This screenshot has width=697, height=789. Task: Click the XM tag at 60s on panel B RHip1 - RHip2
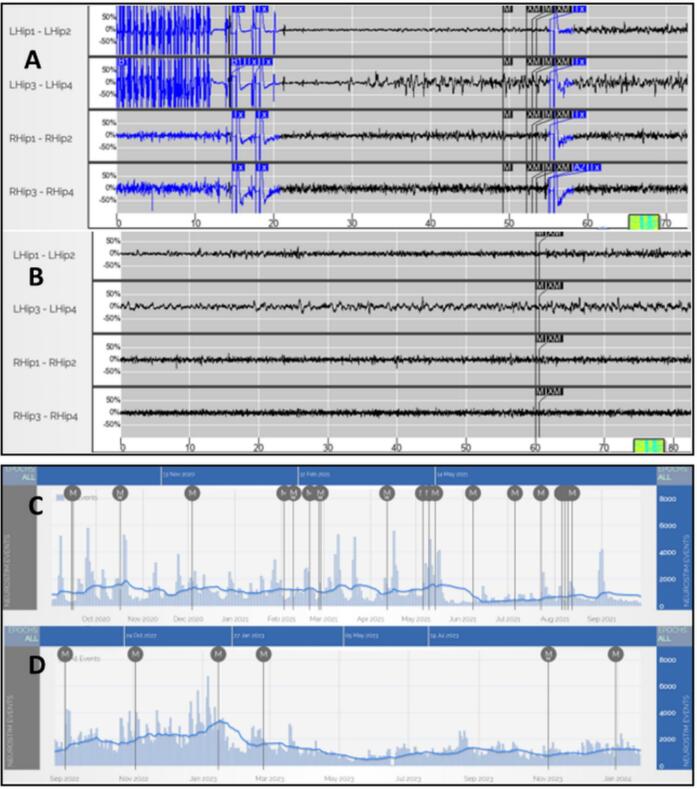tap(555, 339)
